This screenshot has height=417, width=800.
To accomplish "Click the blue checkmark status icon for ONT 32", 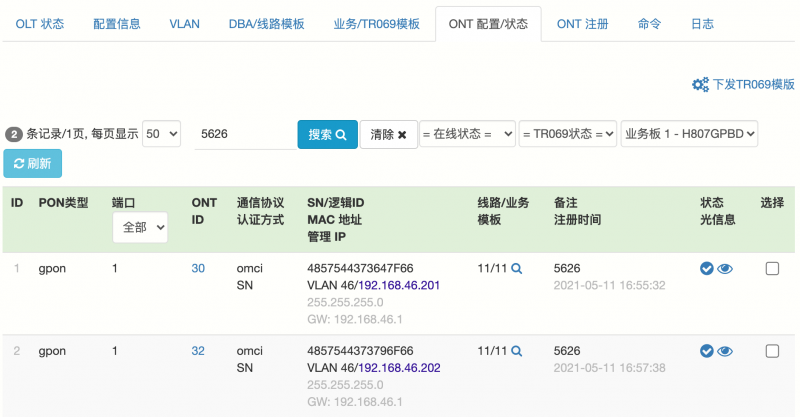I will (x=707, y=351).
